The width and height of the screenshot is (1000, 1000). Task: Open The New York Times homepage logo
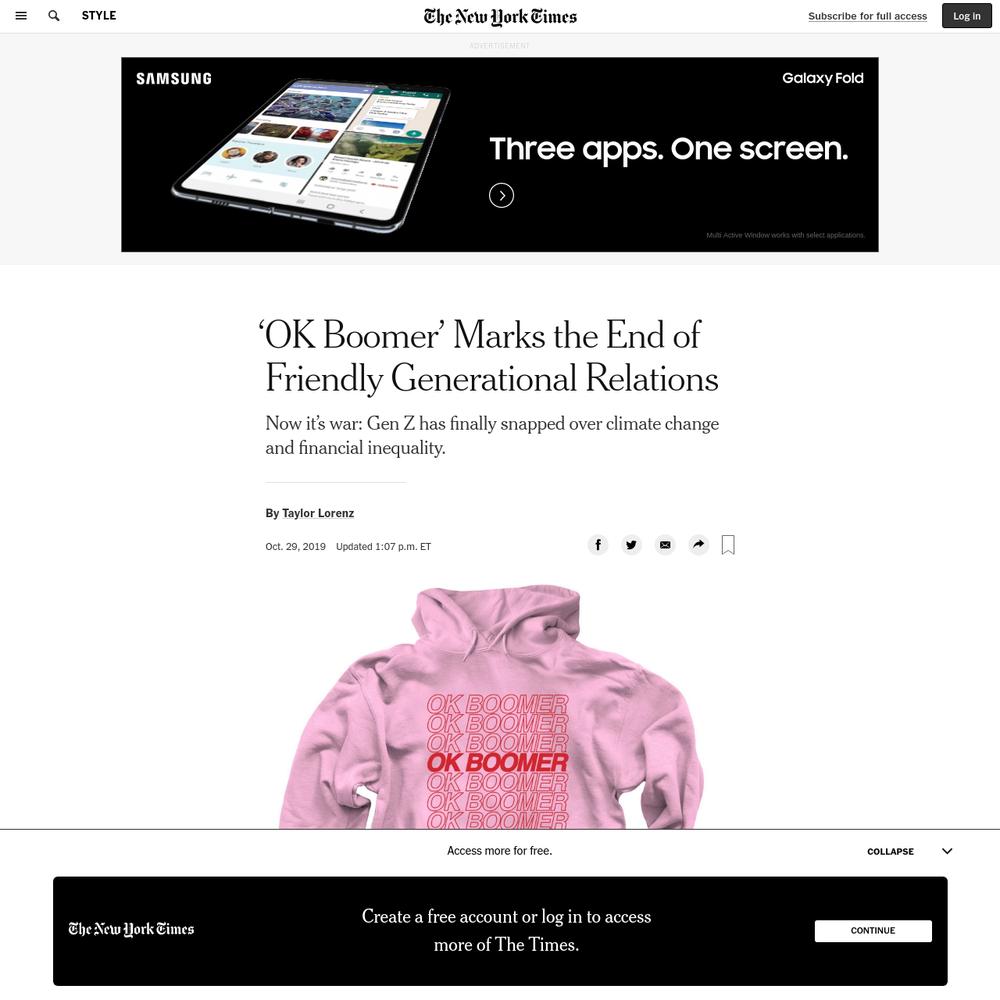pos(500,17)
